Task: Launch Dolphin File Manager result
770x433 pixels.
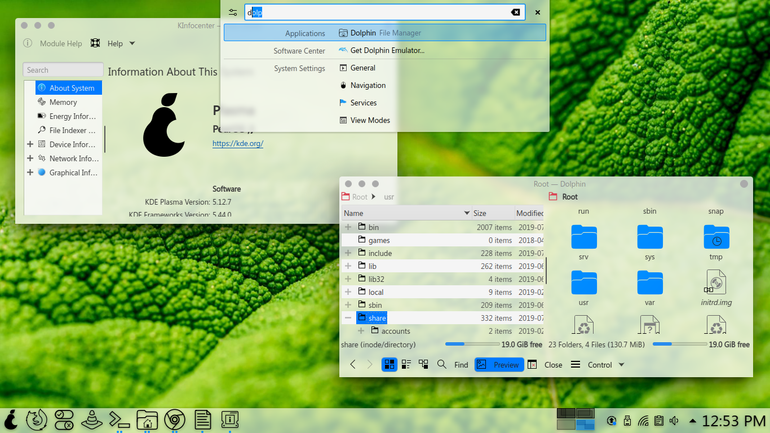Action: [x=385, y=33]
